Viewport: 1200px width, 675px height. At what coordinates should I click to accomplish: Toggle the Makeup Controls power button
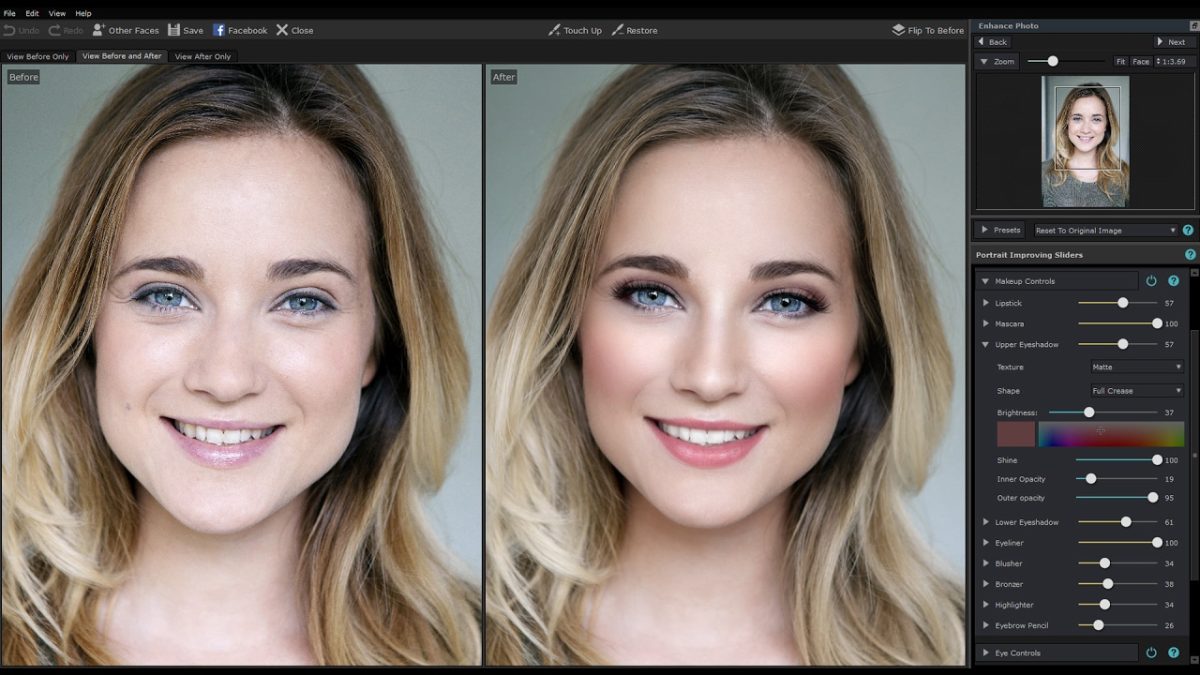point(1151,281)
